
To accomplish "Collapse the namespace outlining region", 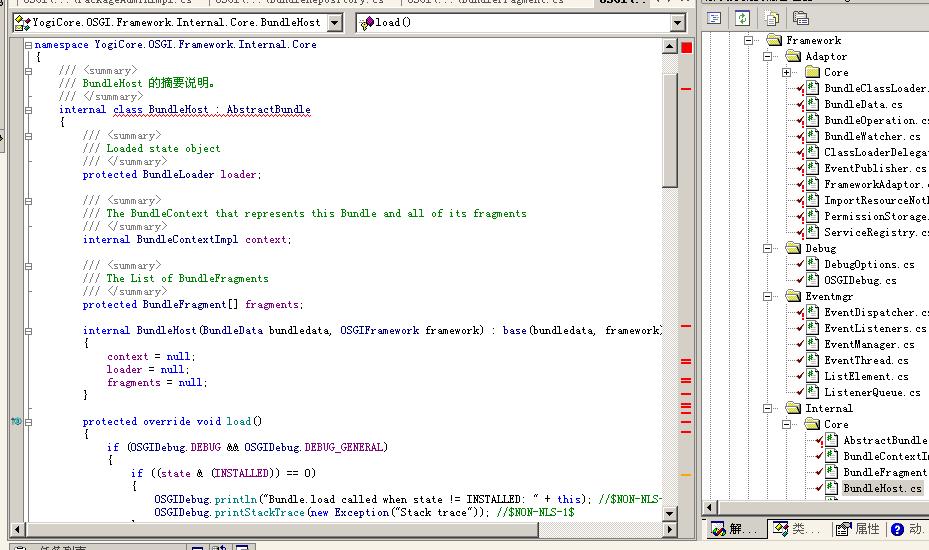I will (28, 44).
